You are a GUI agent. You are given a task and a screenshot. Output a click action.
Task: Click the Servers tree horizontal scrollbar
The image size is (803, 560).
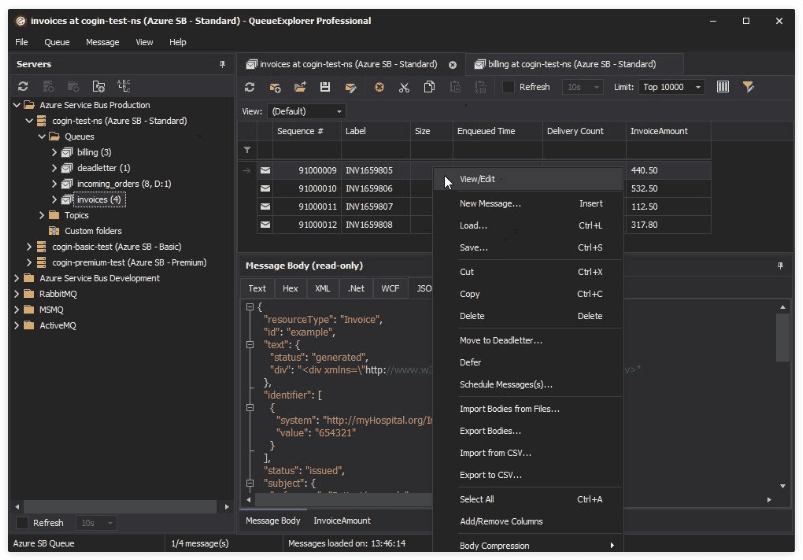tap(120, 506)
